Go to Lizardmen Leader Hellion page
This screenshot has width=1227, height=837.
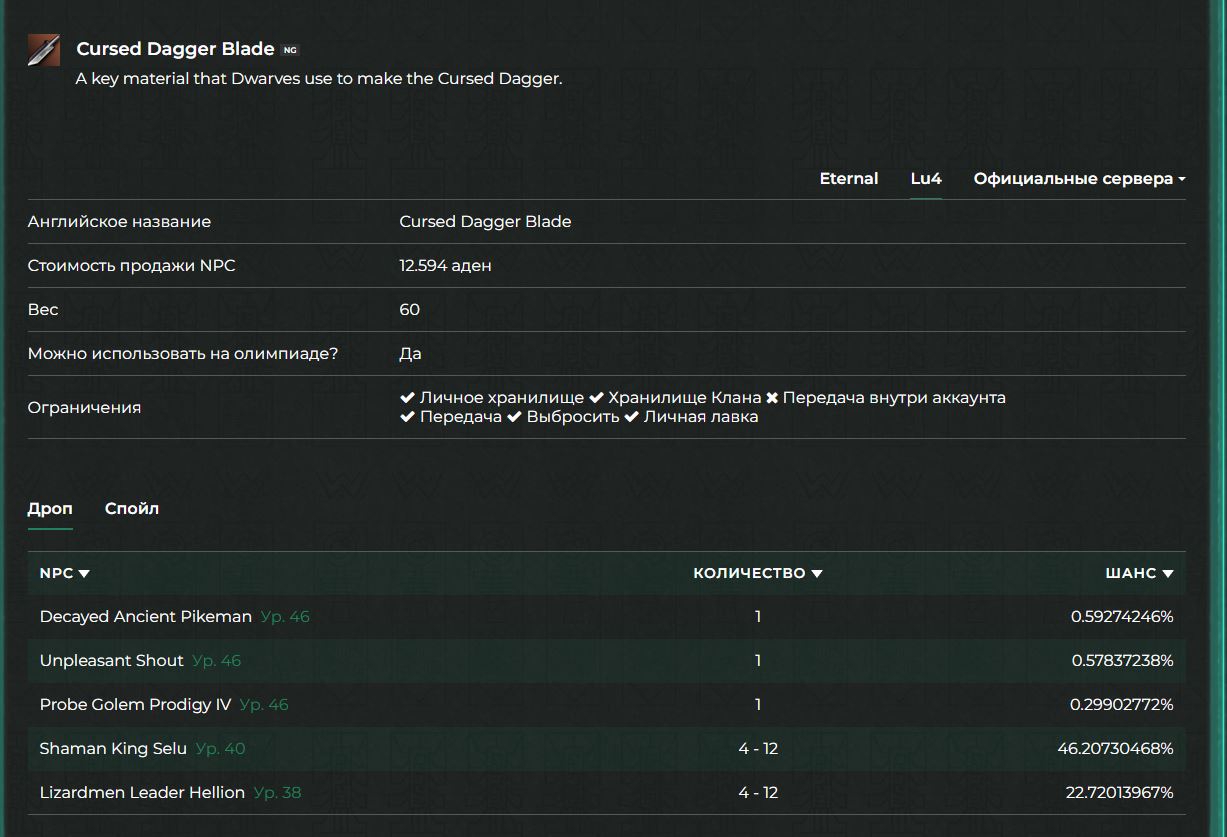point(142,793)
